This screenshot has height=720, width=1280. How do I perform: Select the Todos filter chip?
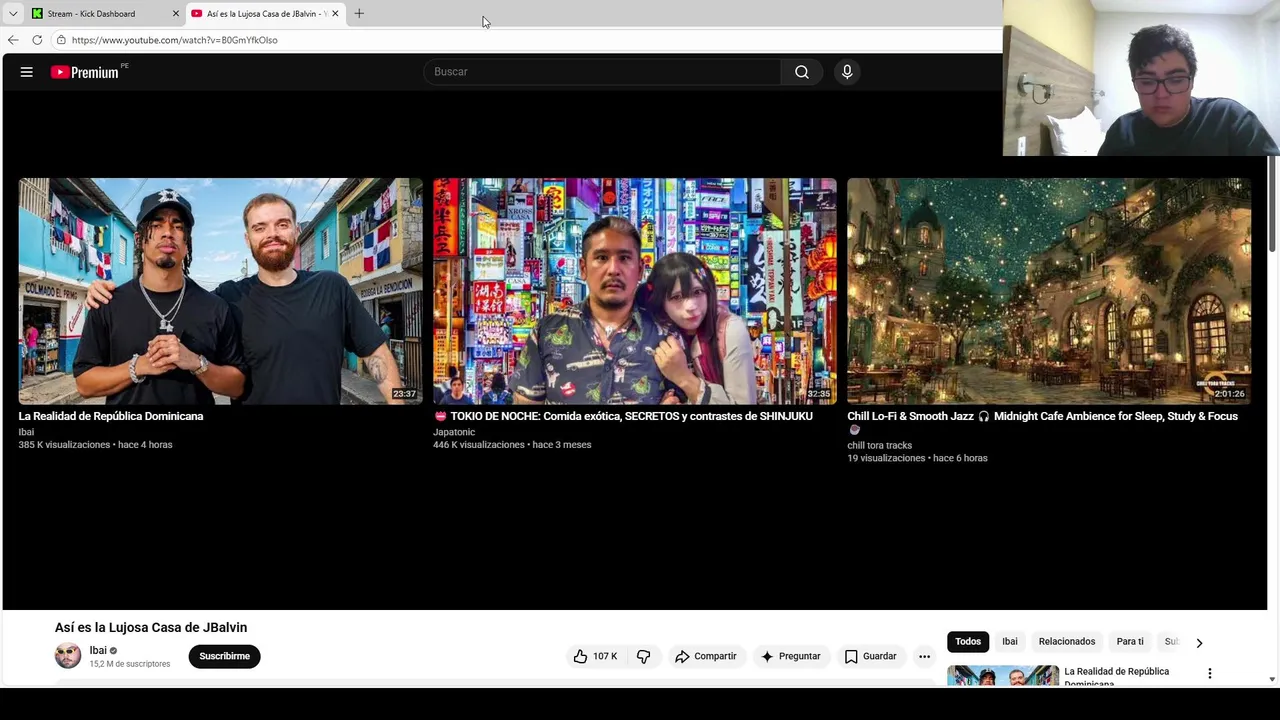click(x=968, y=641)
